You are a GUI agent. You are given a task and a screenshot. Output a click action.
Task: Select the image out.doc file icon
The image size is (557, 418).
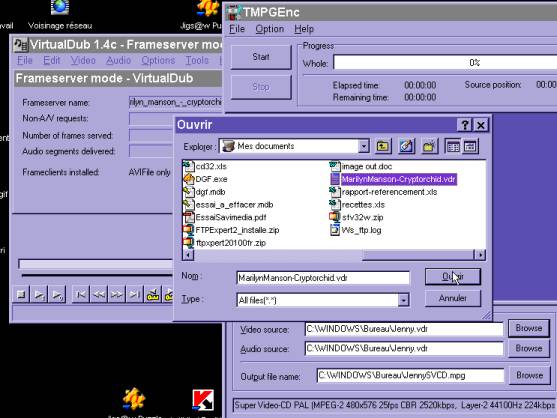coord(335,166)
